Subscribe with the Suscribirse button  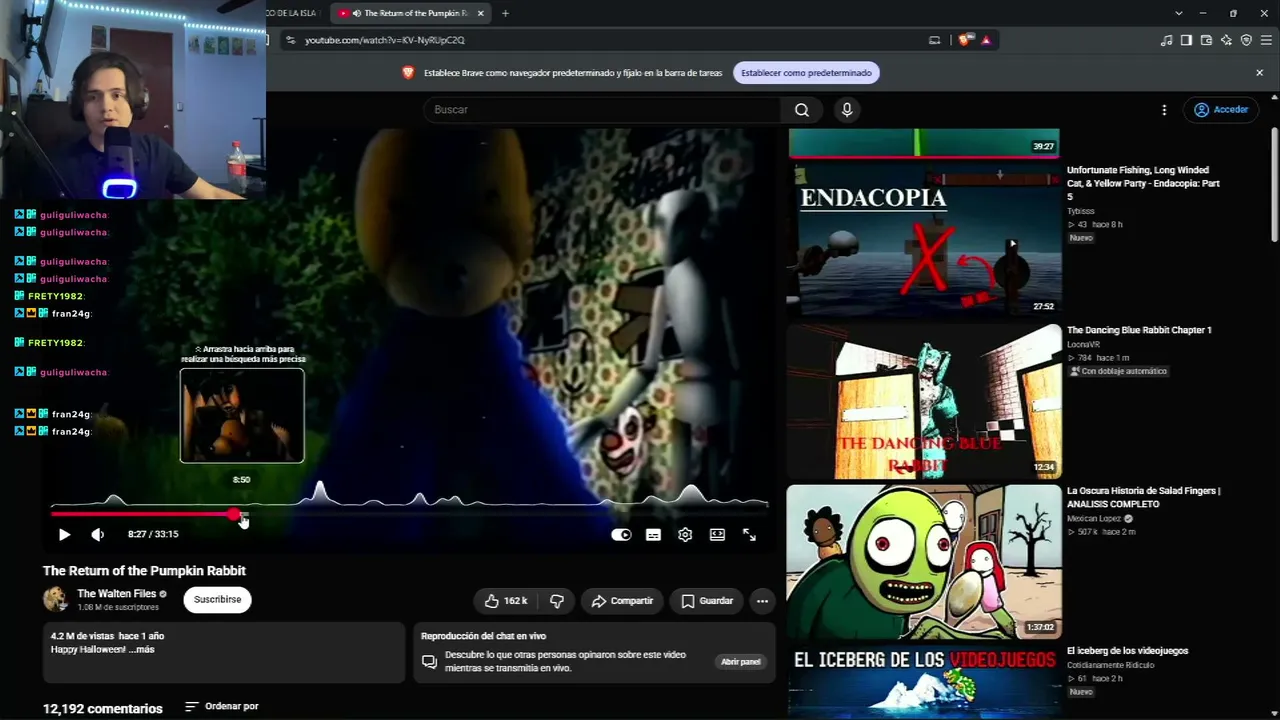tap(217, 599)
